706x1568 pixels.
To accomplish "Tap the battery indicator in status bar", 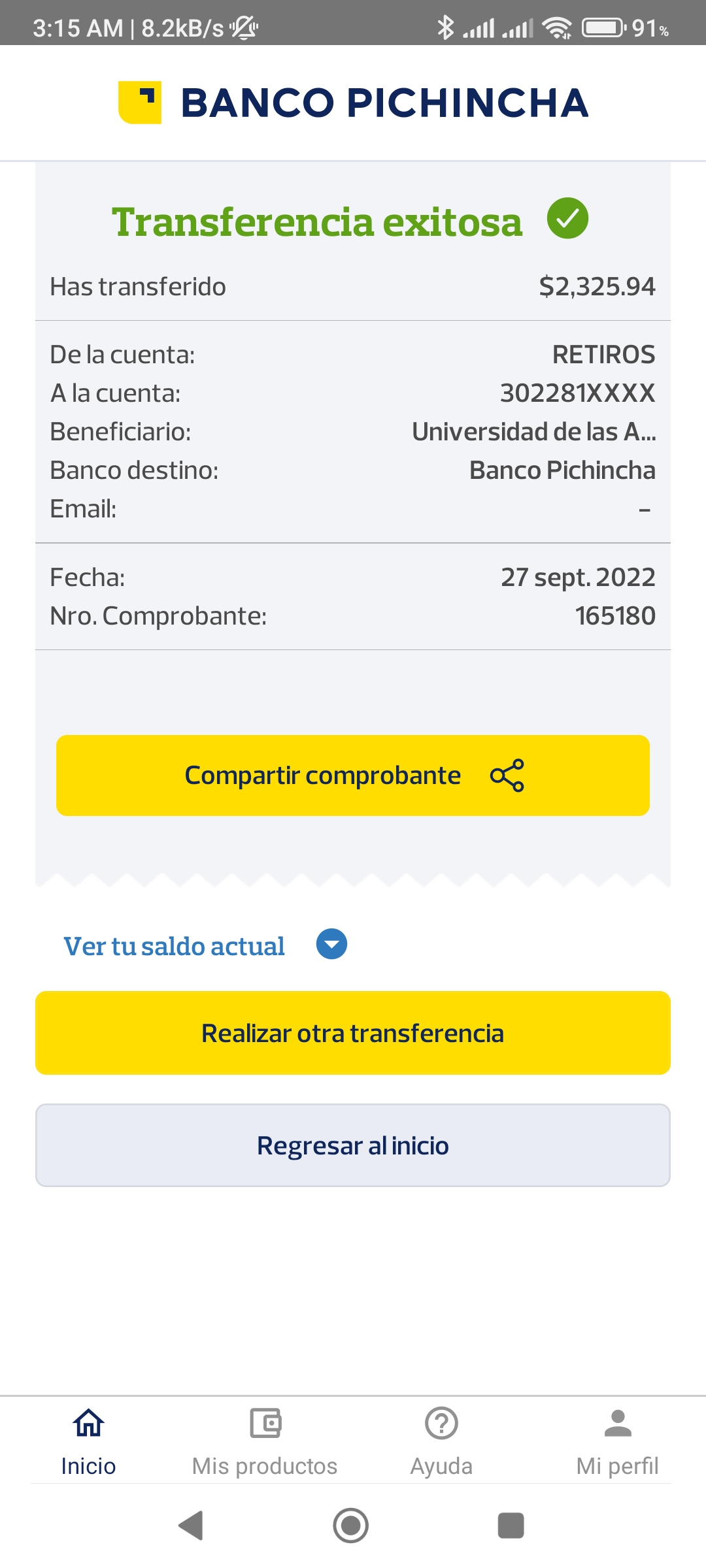I will [603, 28].
